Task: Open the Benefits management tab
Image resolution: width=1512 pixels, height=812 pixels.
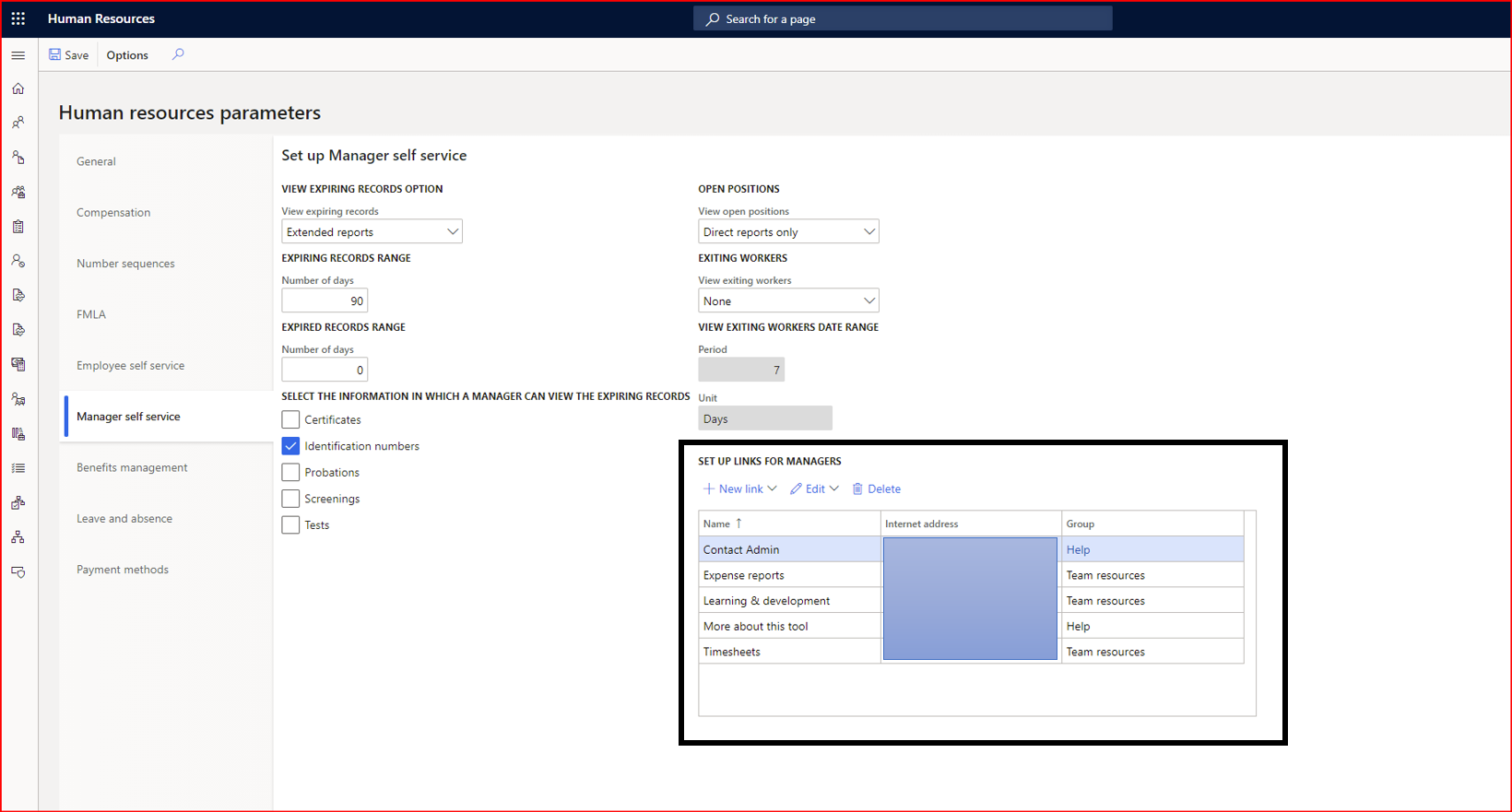Action: [132, 468]
